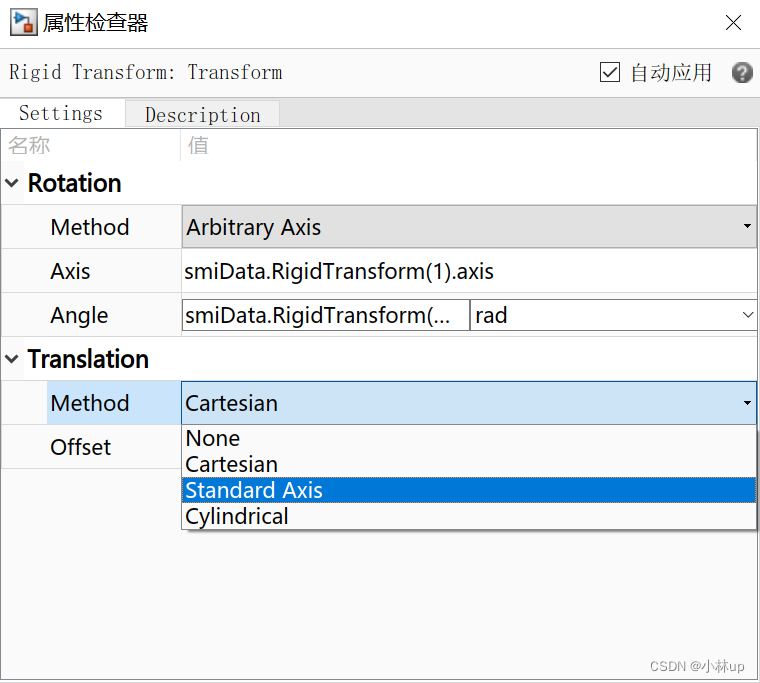Screen dimensions: 760x683
Task: Collapse the Rotation section
Action: pyautogui.click(x=12, y=183)
